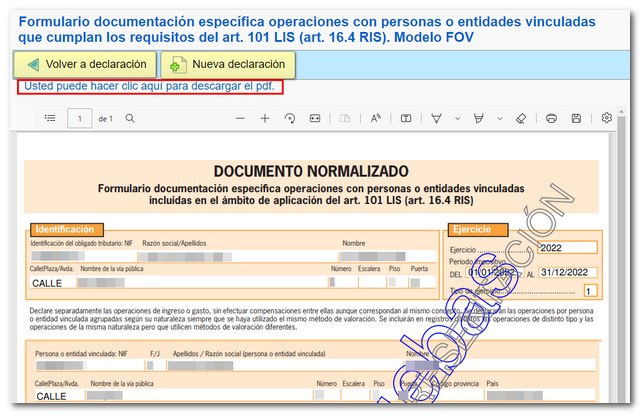
Task: Zoom in the PDF with plus icon
Action: [265, 119]
